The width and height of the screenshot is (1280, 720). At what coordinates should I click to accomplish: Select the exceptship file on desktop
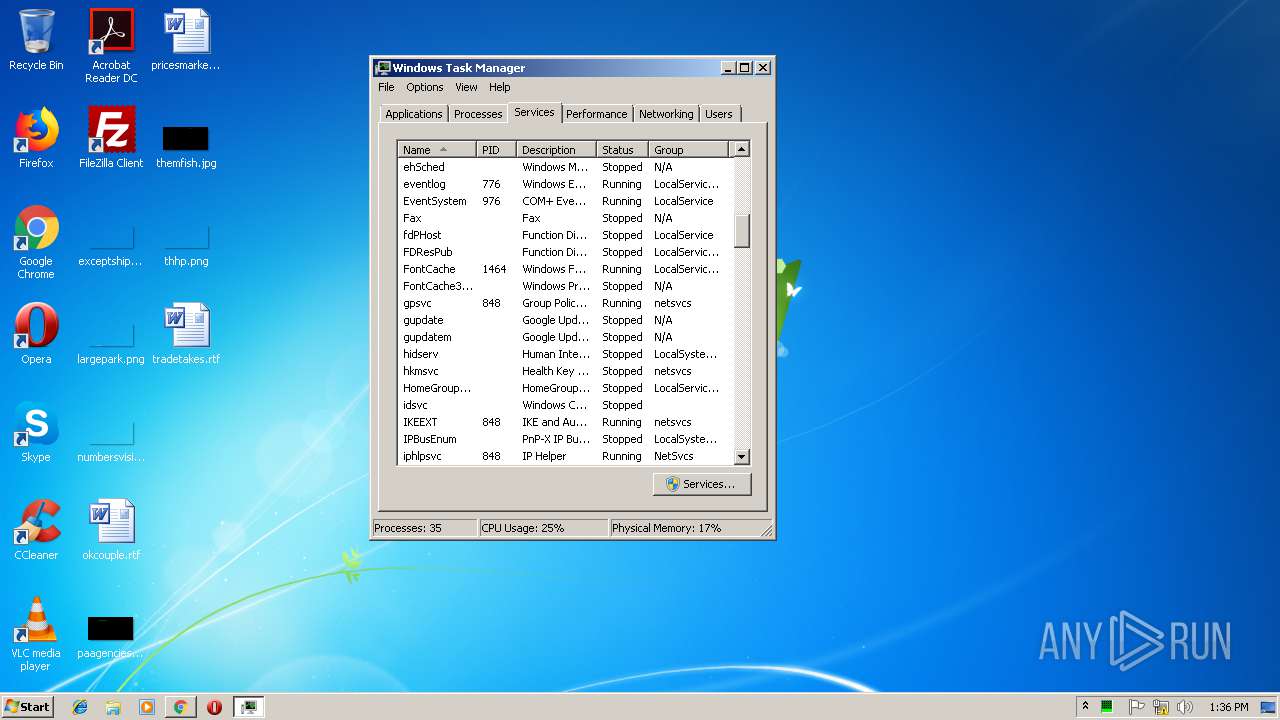pyautogui.click(x=111, y=245)
